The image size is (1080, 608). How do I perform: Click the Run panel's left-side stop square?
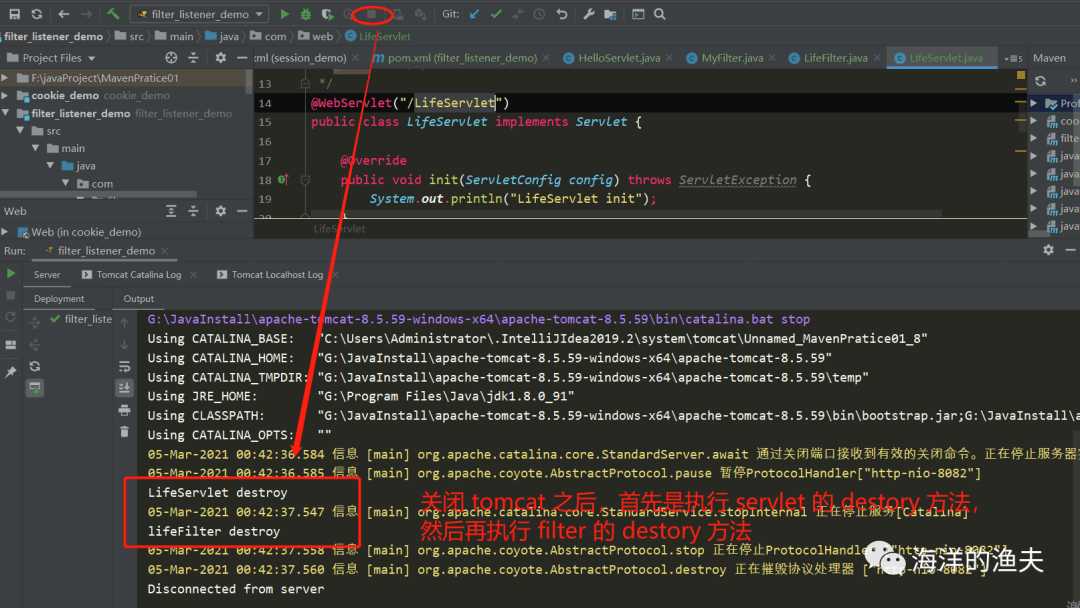[x=10, y=295]
